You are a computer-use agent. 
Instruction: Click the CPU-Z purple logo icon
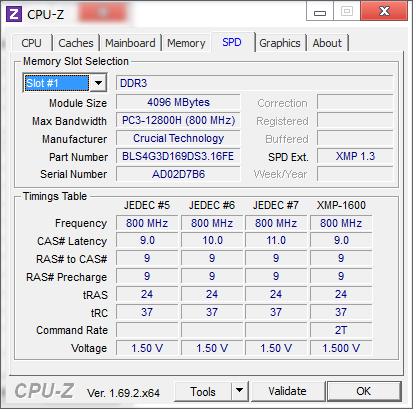click(14, 14)
